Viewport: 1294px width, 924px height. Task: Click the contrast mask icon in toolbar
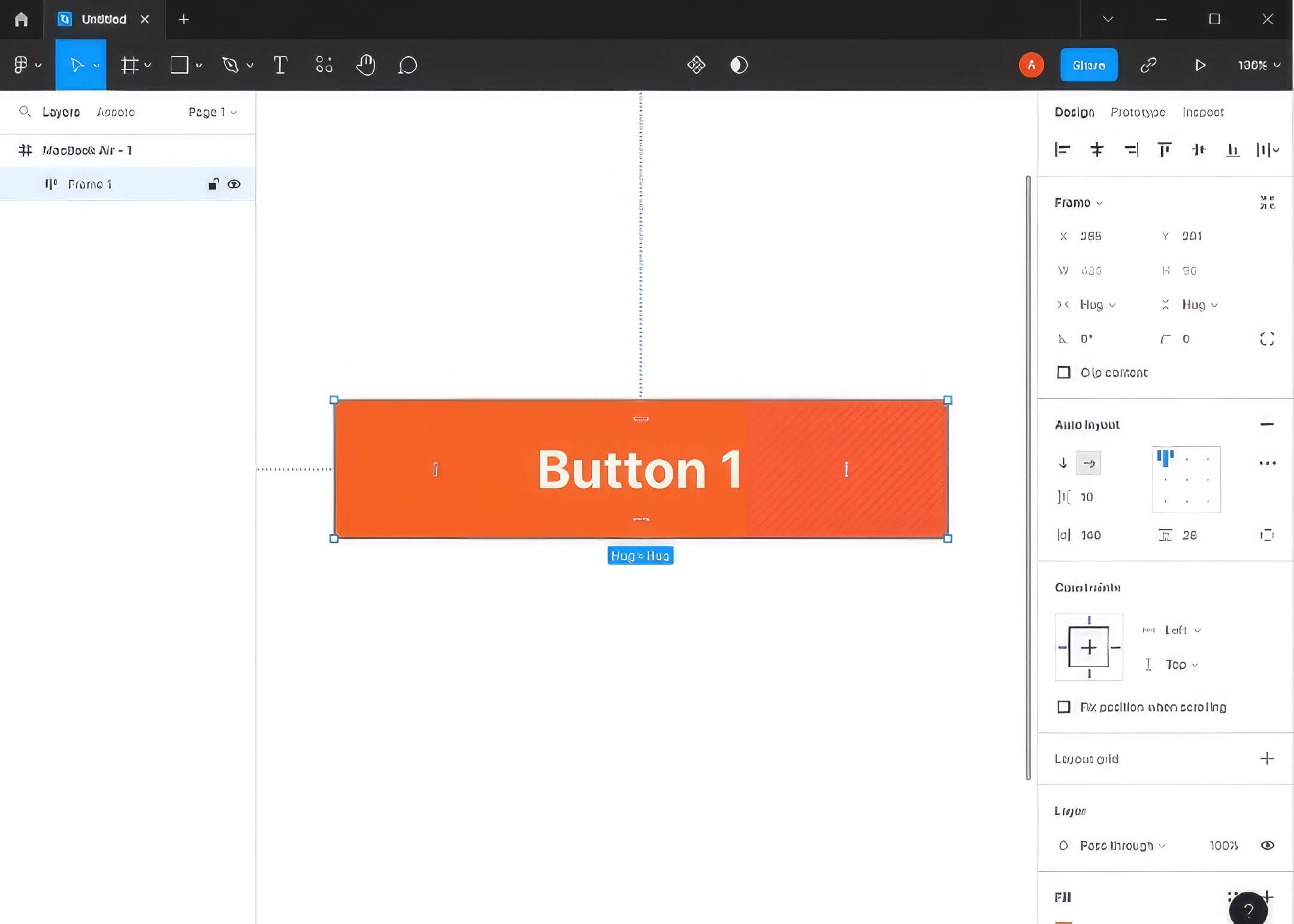click(x=739, y=65)
